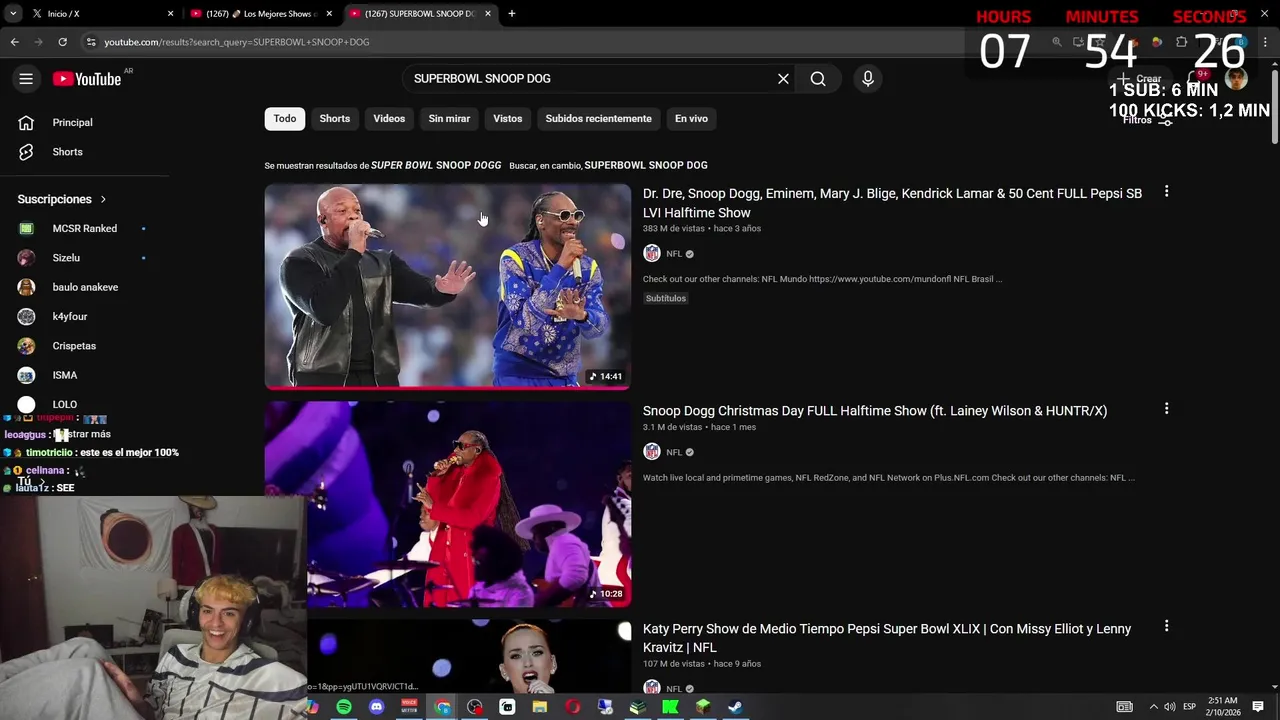1280x720 pixels.
Task: Click the Crear create button
Action: (x=1140, y=79)
